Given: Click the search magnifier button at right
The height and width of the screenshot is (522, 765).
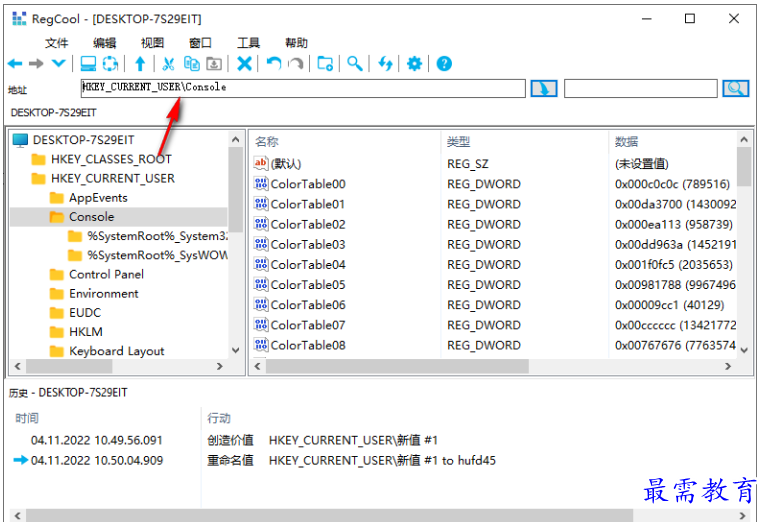Looking at the screenshot, I should (x=736, y=88).
